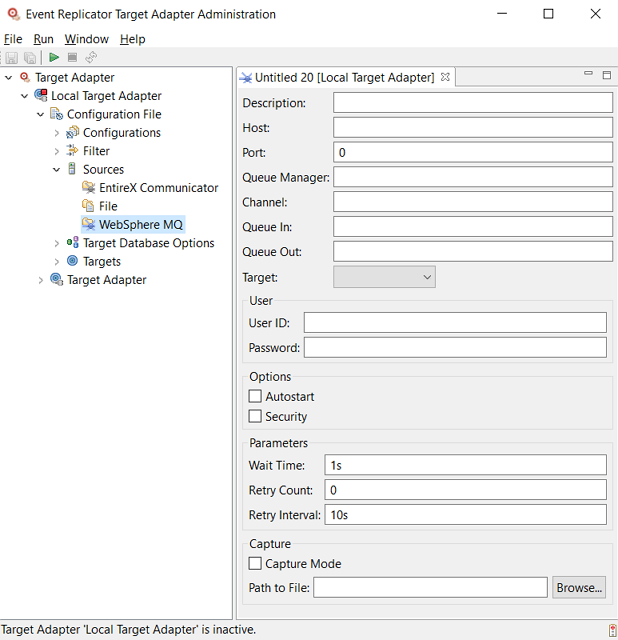
Task: Enable the Autostart checkbox
Action: click(255, 397)
